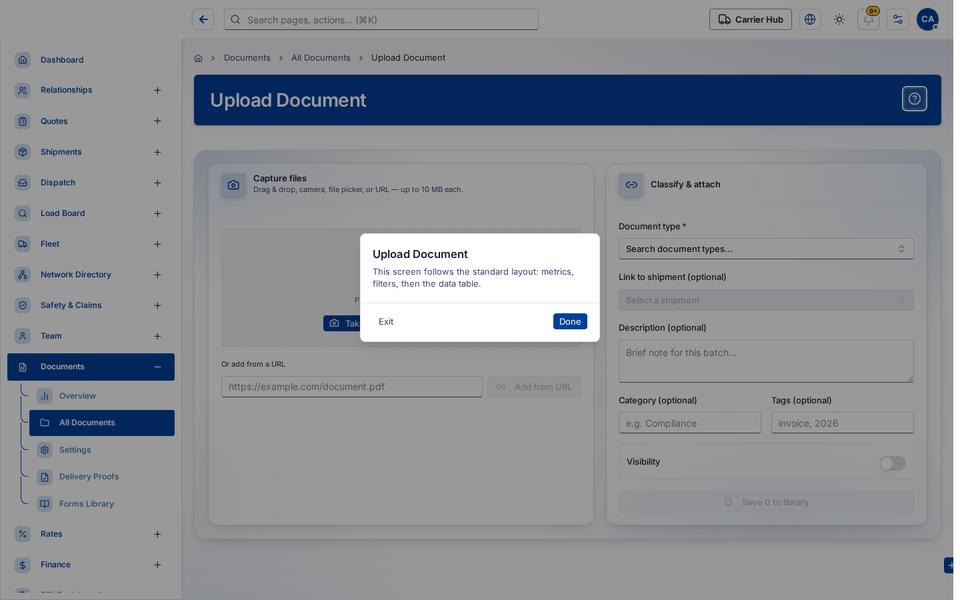
Task: Open the Document type dropdown
Action: click(x=765, y=249)
